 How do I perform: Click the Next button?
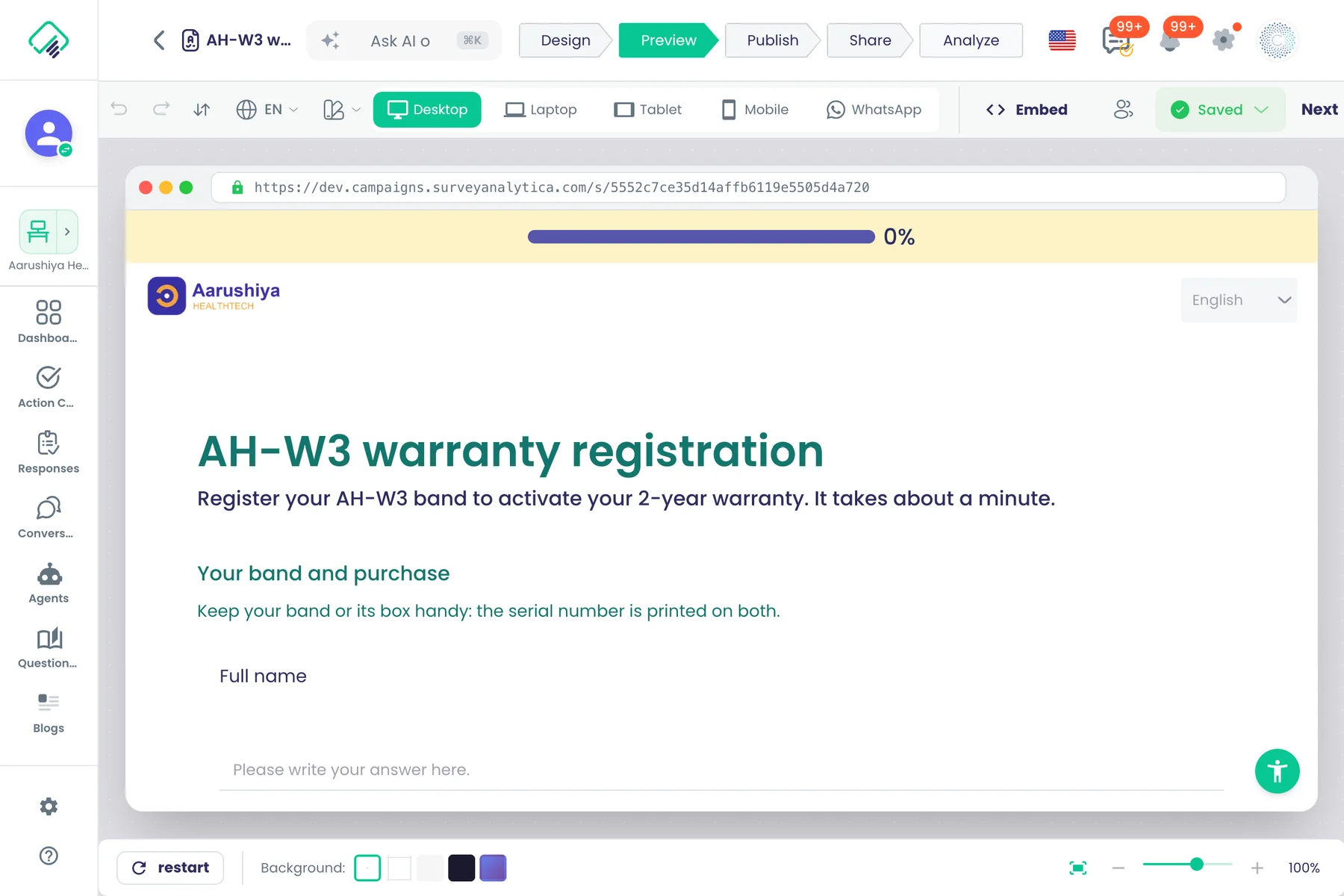[x=1319, y=110]
